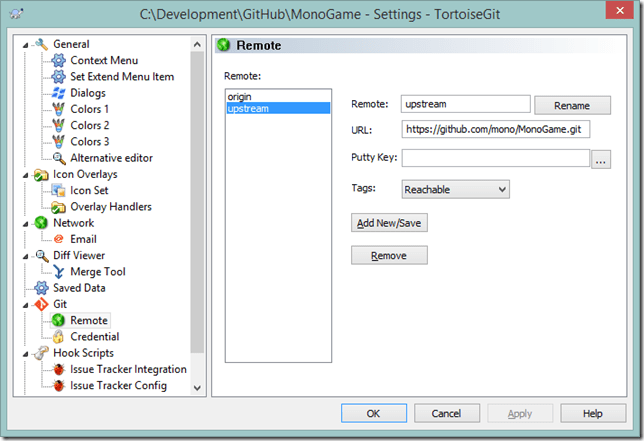The width and height of the screenshot is (644, 441).
Task: Click the Network globe icon
Action: pyautogui.click(x=41, y=223)
